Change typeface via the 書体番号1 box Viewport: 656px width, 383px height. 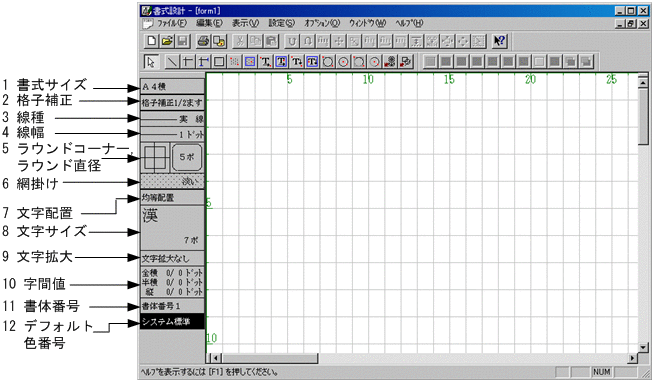pos(172,306)
